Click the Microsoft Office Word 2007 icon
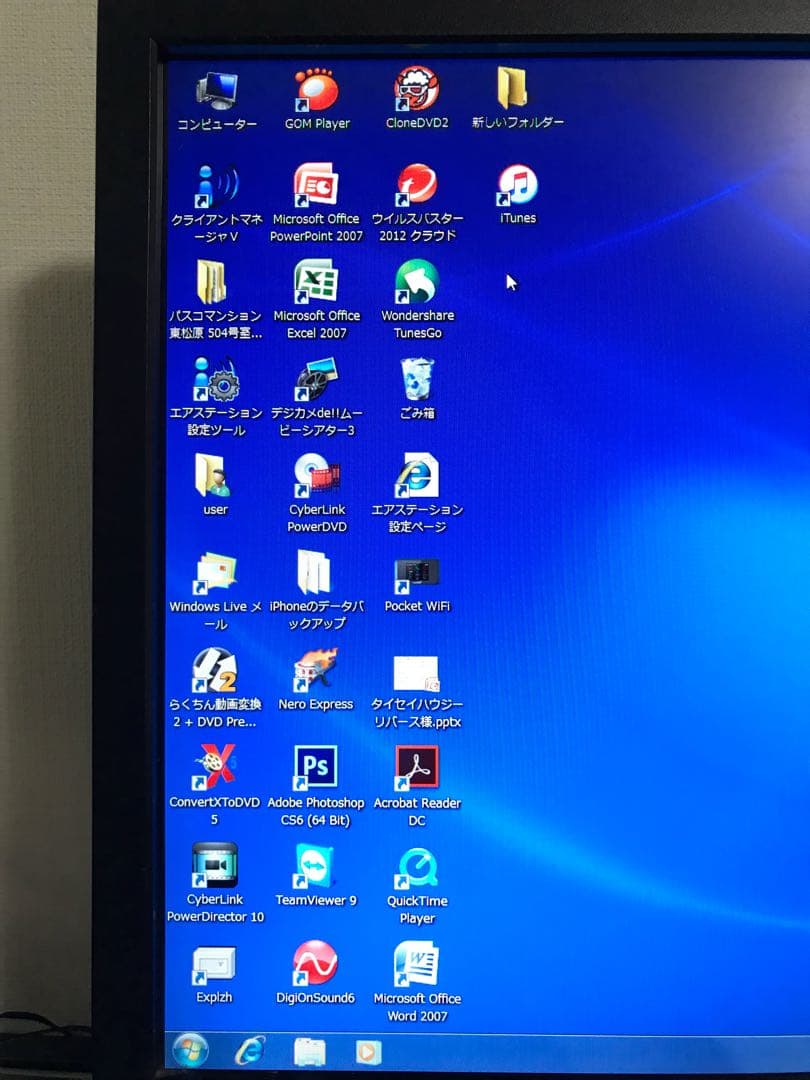Viewport: 810px width, 1080px height. click(417, 964)
